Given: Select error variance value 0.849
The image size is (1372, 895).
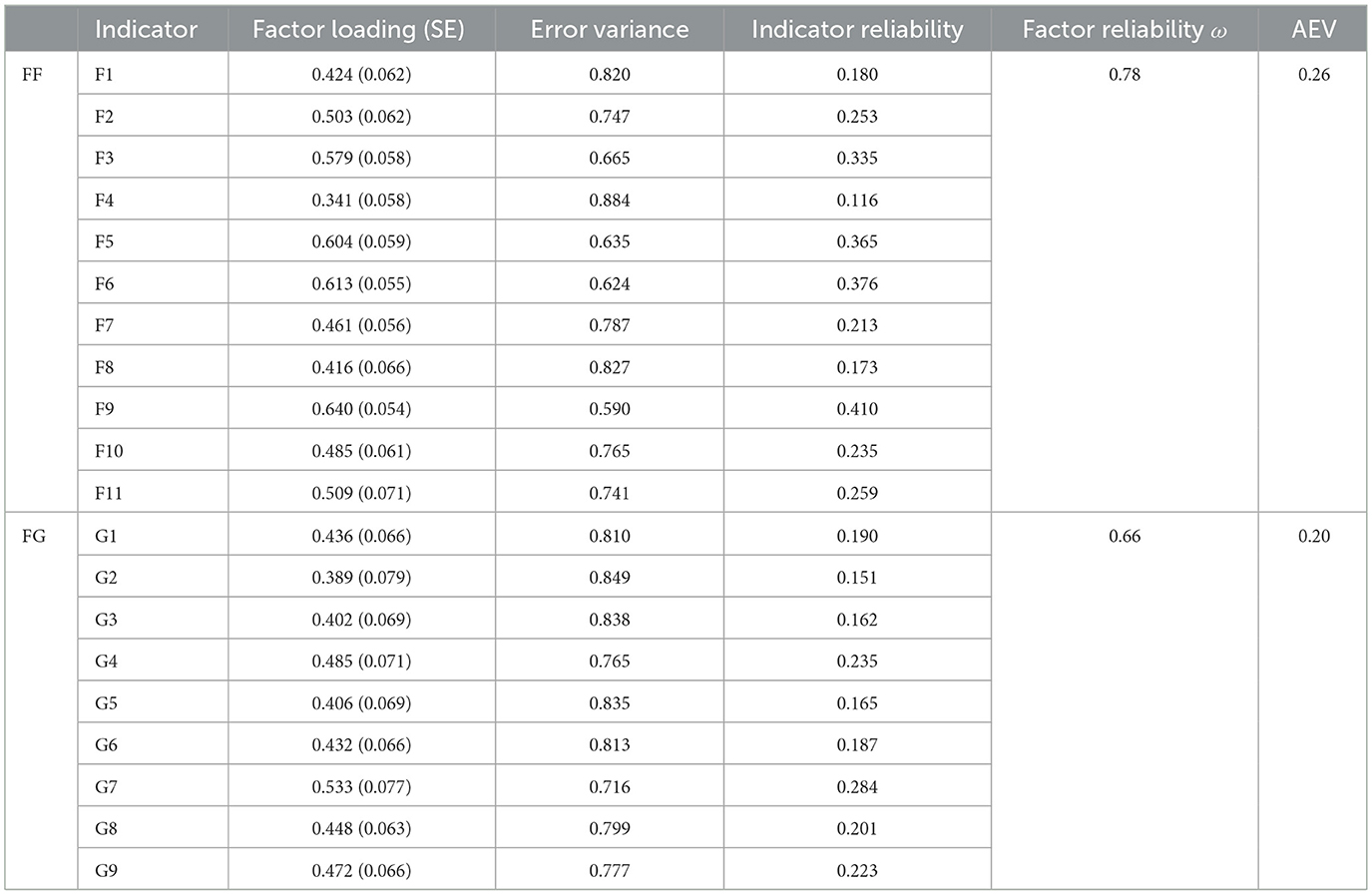Looking at the screenshot, I should coord(610,578).
